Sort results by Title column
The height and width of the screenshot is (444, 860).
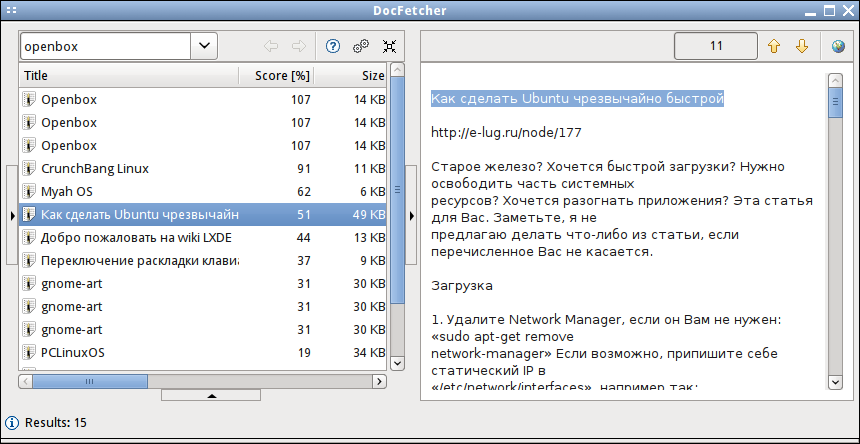coord(129,76)
